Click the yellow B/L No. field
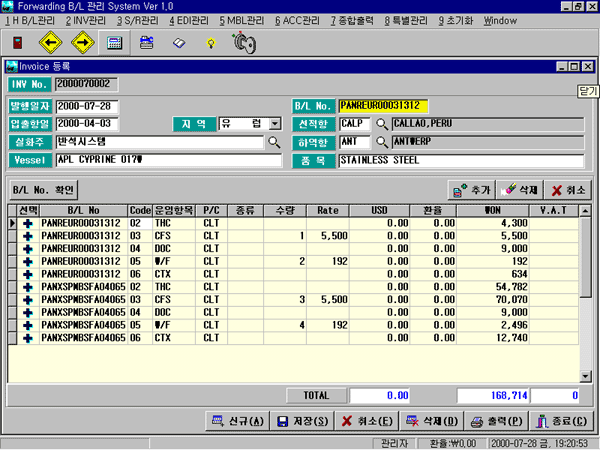This screenshot has width=600, height=450. pos(383,106)
